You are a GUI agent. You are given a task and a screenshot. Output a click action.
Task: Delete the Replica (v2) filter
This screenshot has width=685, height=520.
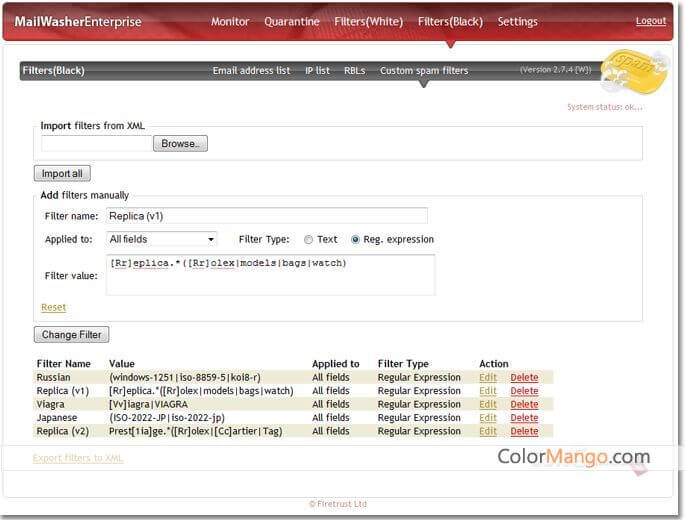tap(524, 431)
